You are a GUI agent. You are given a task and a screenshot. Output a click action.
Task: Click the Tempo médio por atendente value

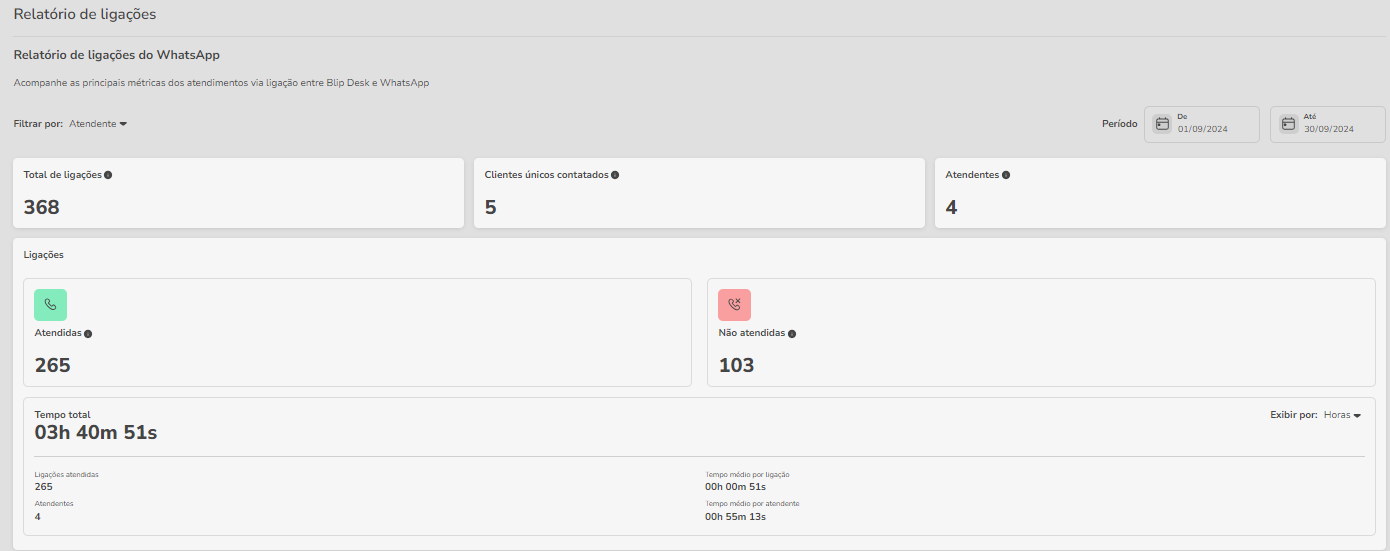[735, 517]
